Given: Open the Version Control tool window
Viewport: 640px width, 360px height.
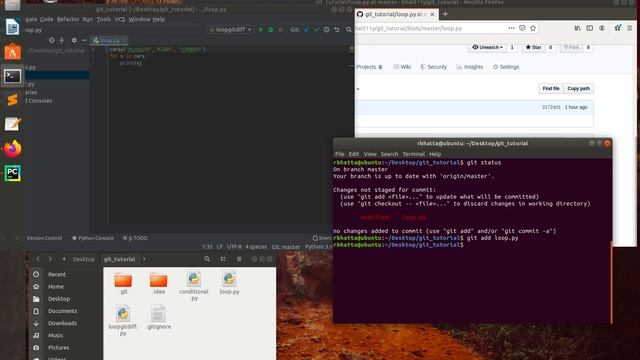Looking at the screenshot, I should 44,238.
